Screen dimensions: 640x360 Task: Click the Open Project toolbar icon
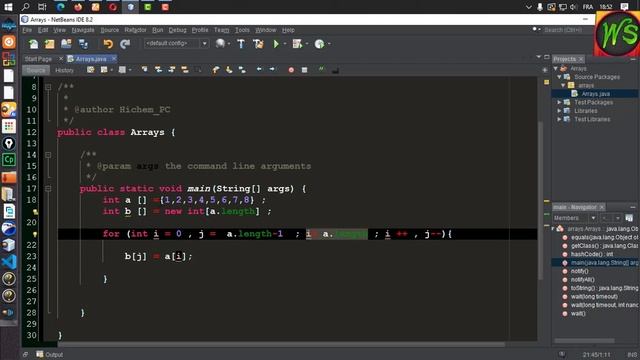coord(66,44)
